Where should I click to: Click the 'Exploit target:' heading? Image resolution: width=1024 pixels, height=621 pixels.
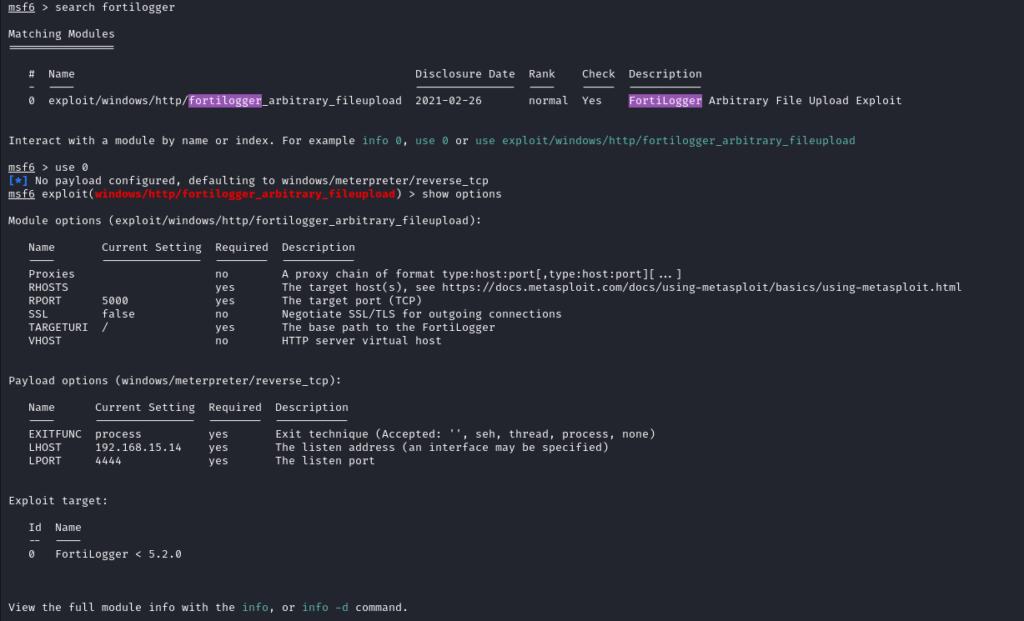[x=58, y=501]
